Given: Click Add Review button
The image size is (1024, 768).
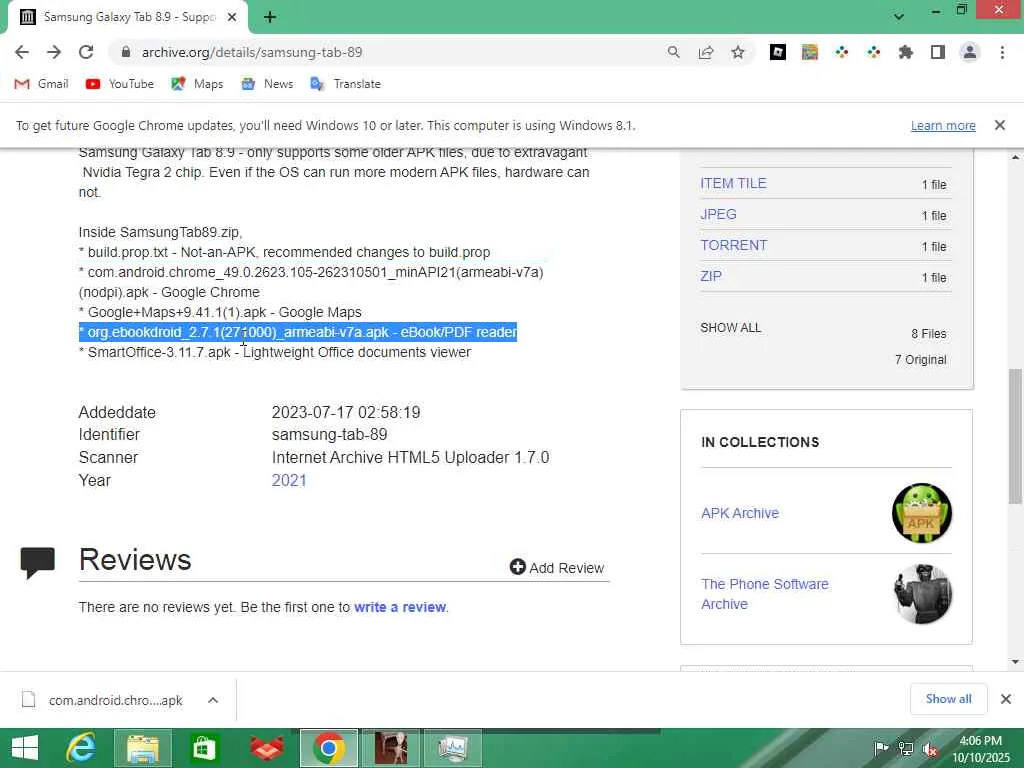Looking at the screenshot, I should [x=557, y=568].
